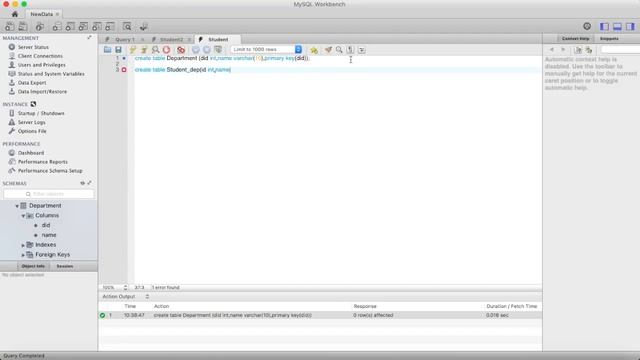Open the Snippets tab
Image resolution: width=640 pixels, height=360 pixels.
pyautogui.click(x=609, y=38)
